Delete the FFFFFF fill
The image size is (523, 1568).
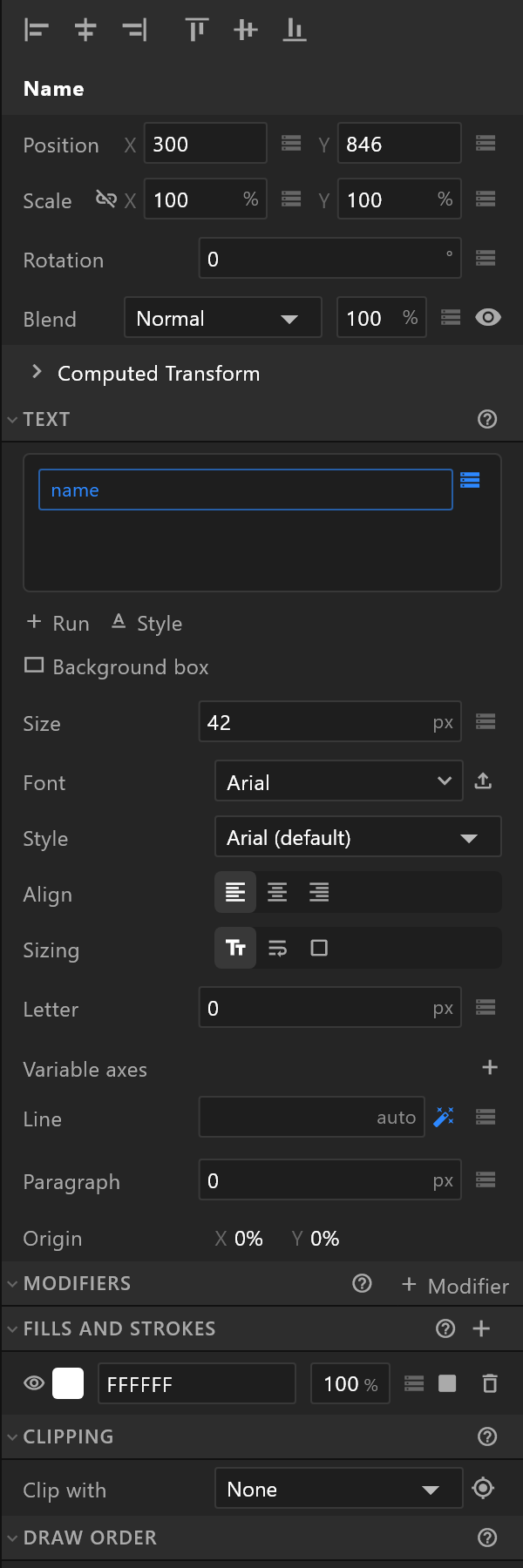[490, 1383]
